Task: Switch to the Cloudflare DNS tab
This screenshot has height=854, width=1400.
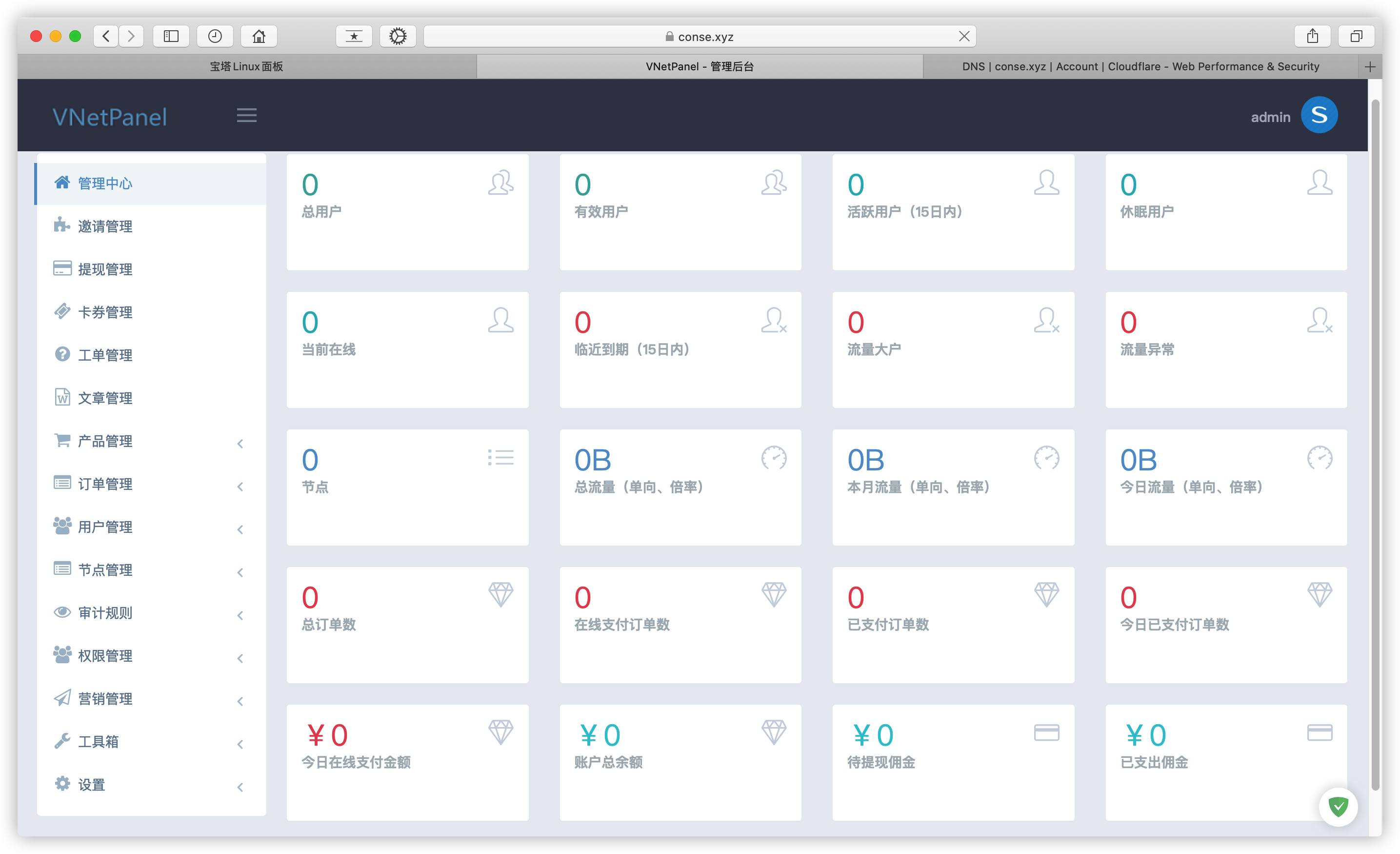Action: pos(1140,66)
